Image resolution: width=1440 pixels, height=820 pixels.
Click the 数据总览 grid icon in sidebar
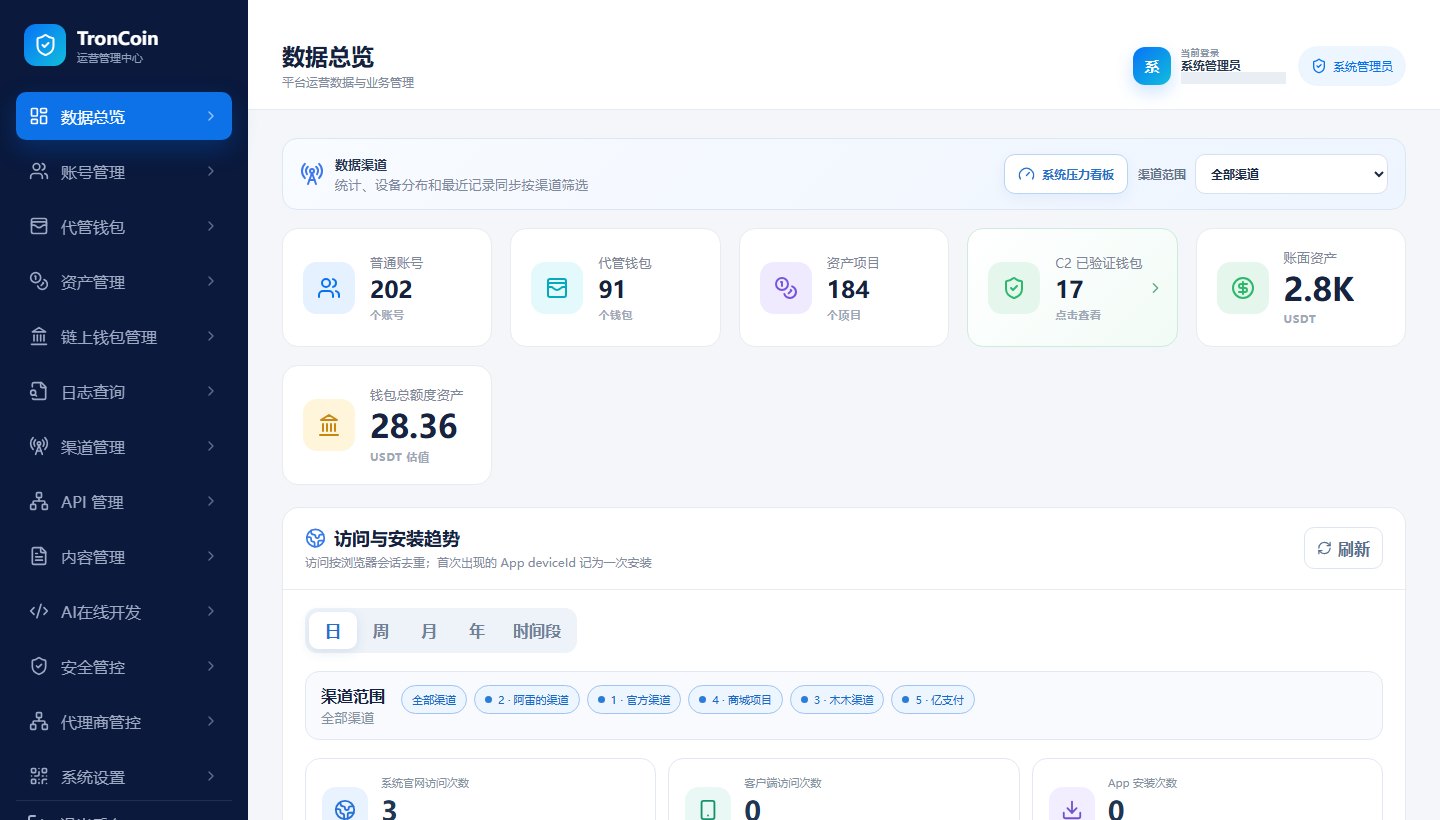coord(39,116)
